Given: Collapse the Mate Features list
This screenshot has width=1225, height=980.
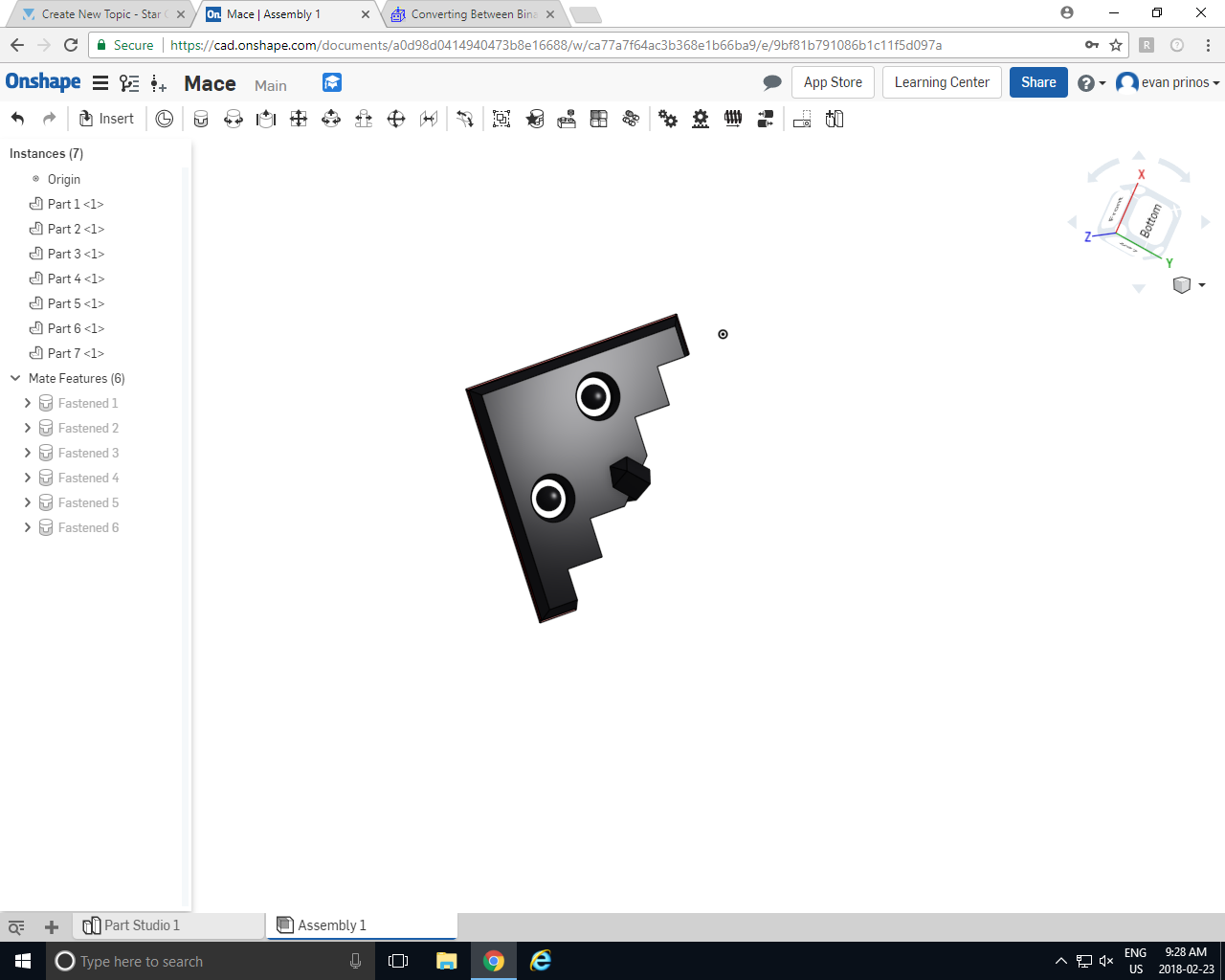Looking at the screenshot, I should pyautogui.click(x=15, y=378).
